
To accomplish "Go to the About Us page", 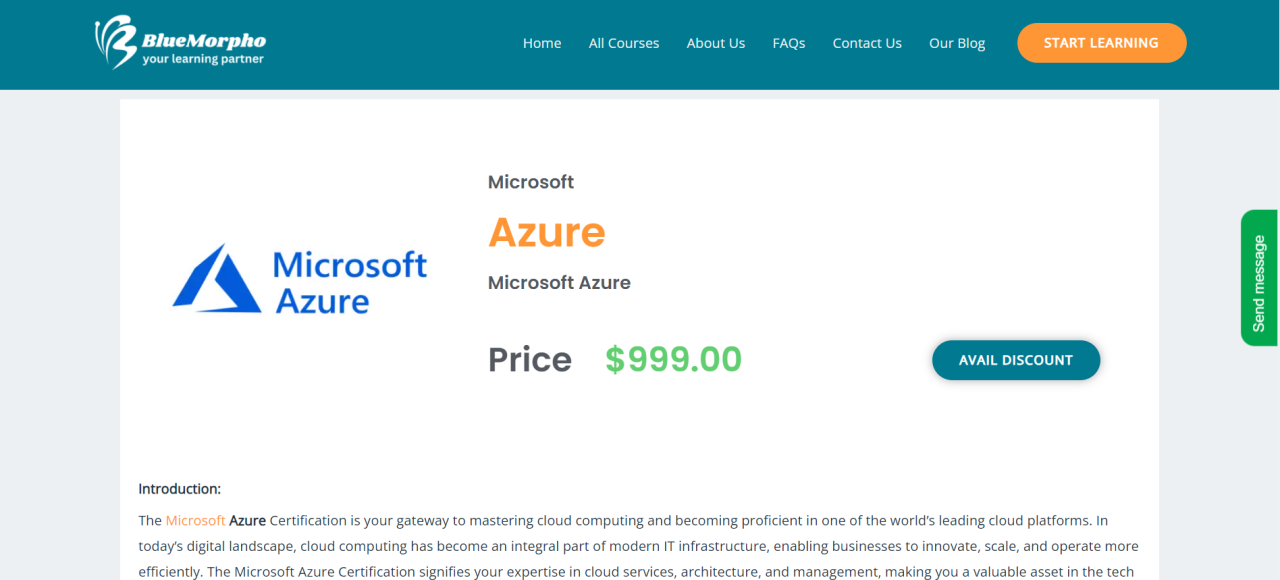I will coord(716,43).
